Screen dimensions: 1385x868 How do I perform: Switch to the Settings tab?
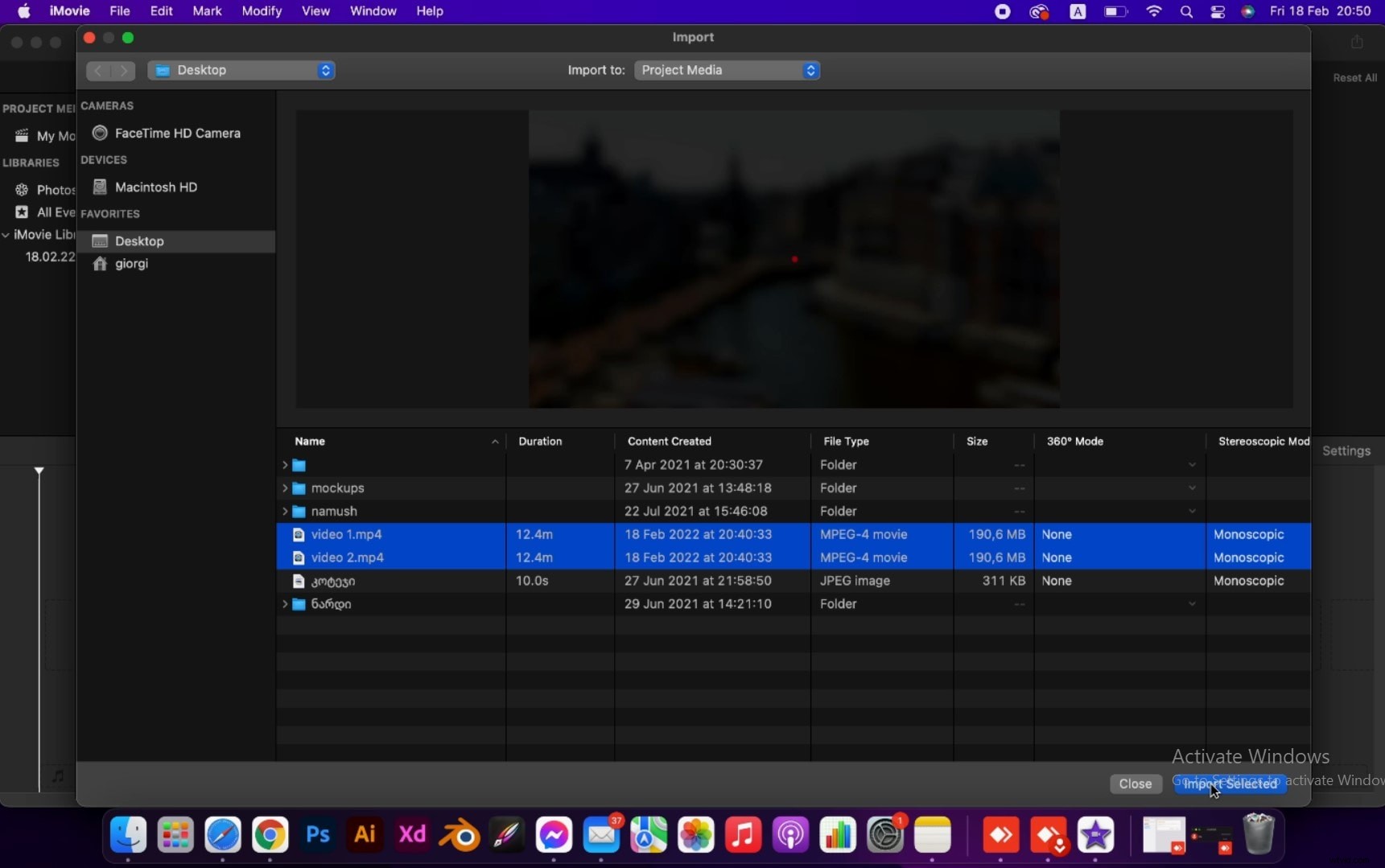1347,450
